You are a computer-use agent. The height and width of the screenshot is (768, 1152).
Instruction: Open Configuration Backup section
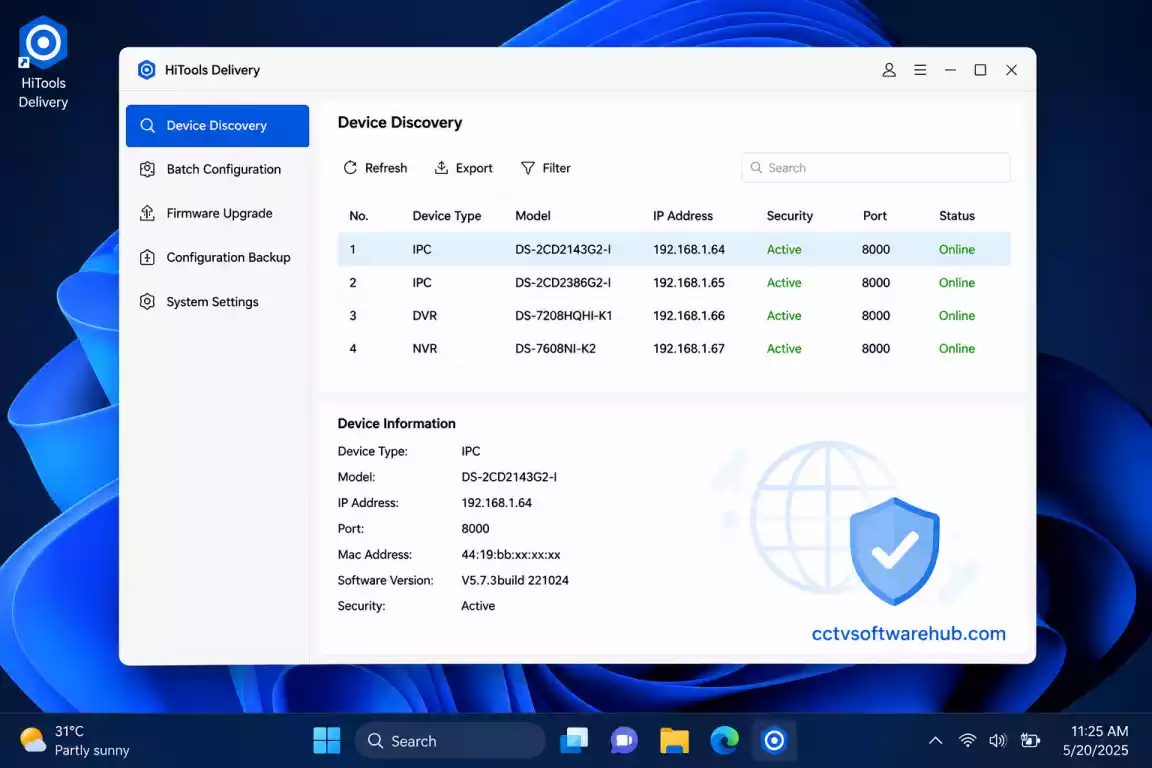tap(217, 257)
